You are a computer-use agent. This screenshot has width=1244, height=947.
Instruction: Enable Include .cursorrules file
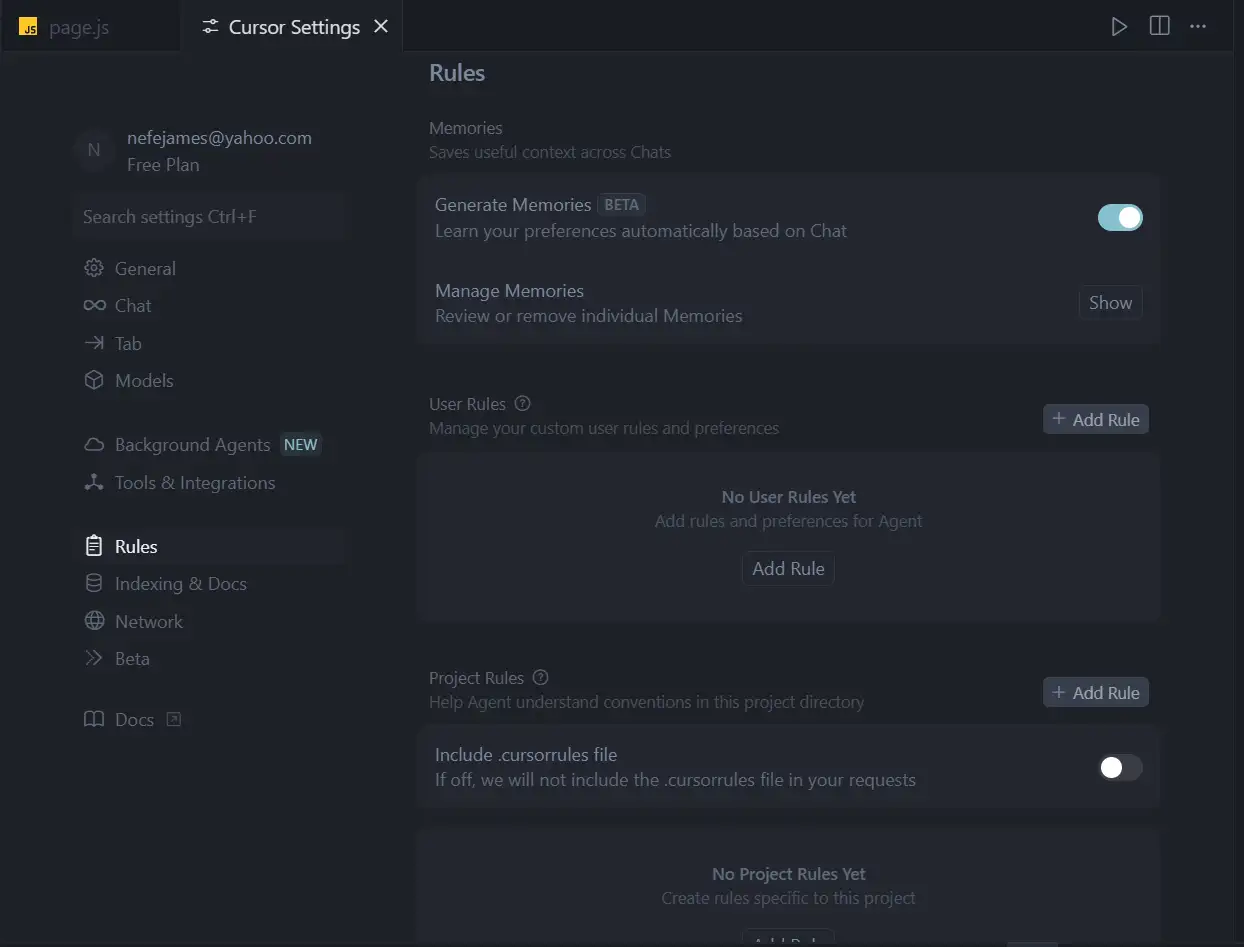[x=1120, y=767]
